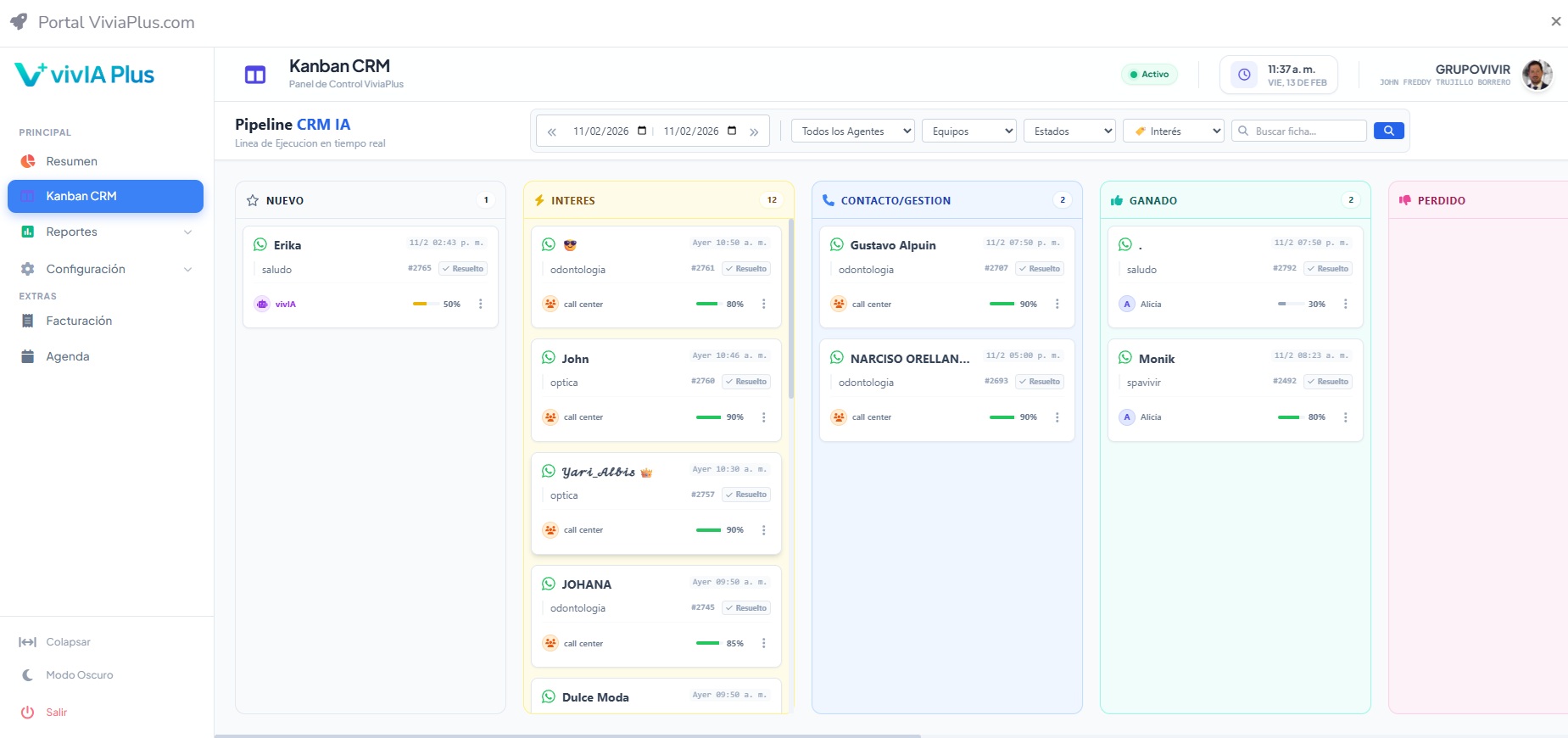
Task: Collapse sidebar with Colapsar
Action: 68,642
